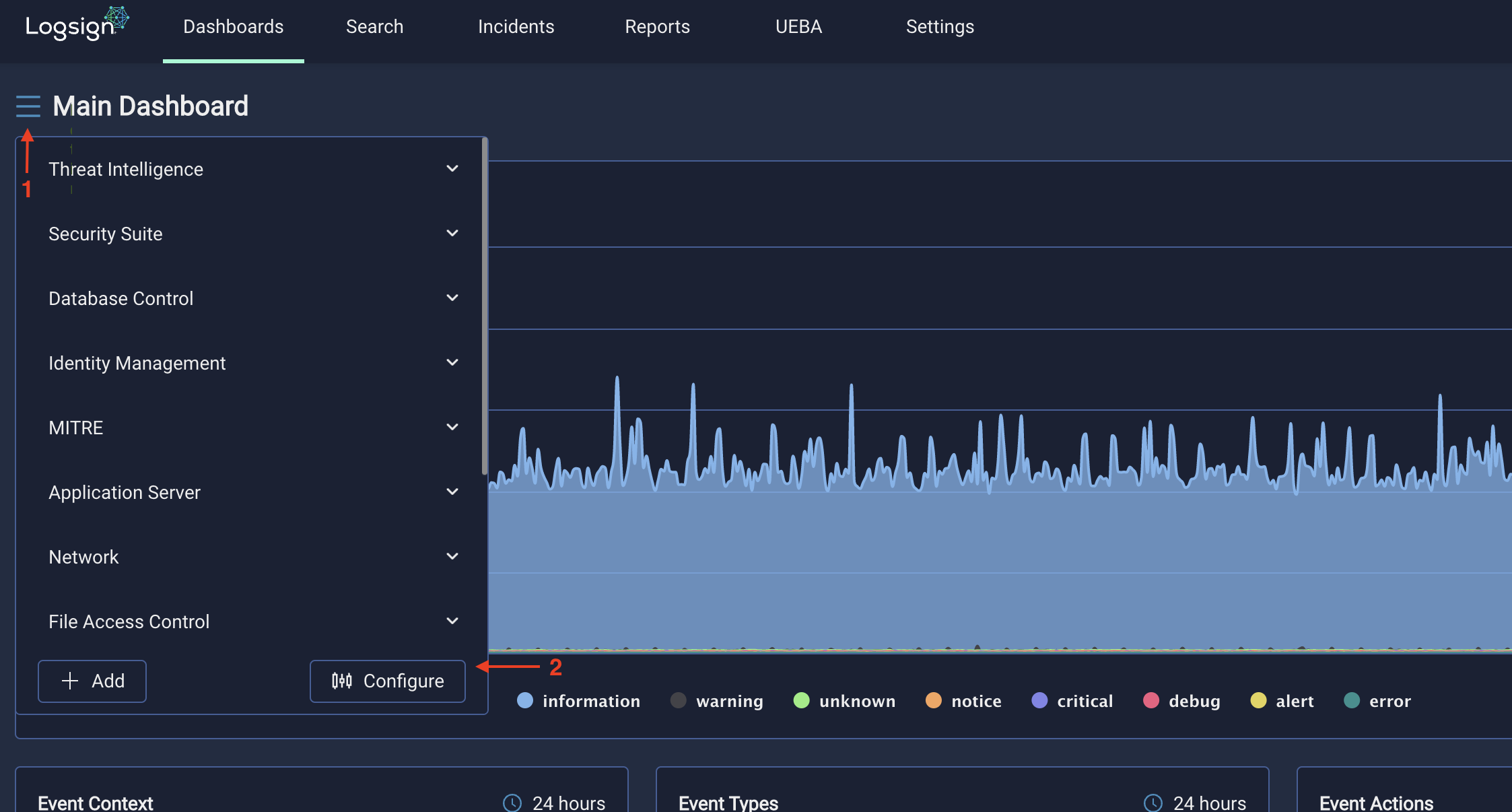This screenshot has height=812, width=1512.
Task: Toggle the error legend series
Action: [x=1377, y=701]
